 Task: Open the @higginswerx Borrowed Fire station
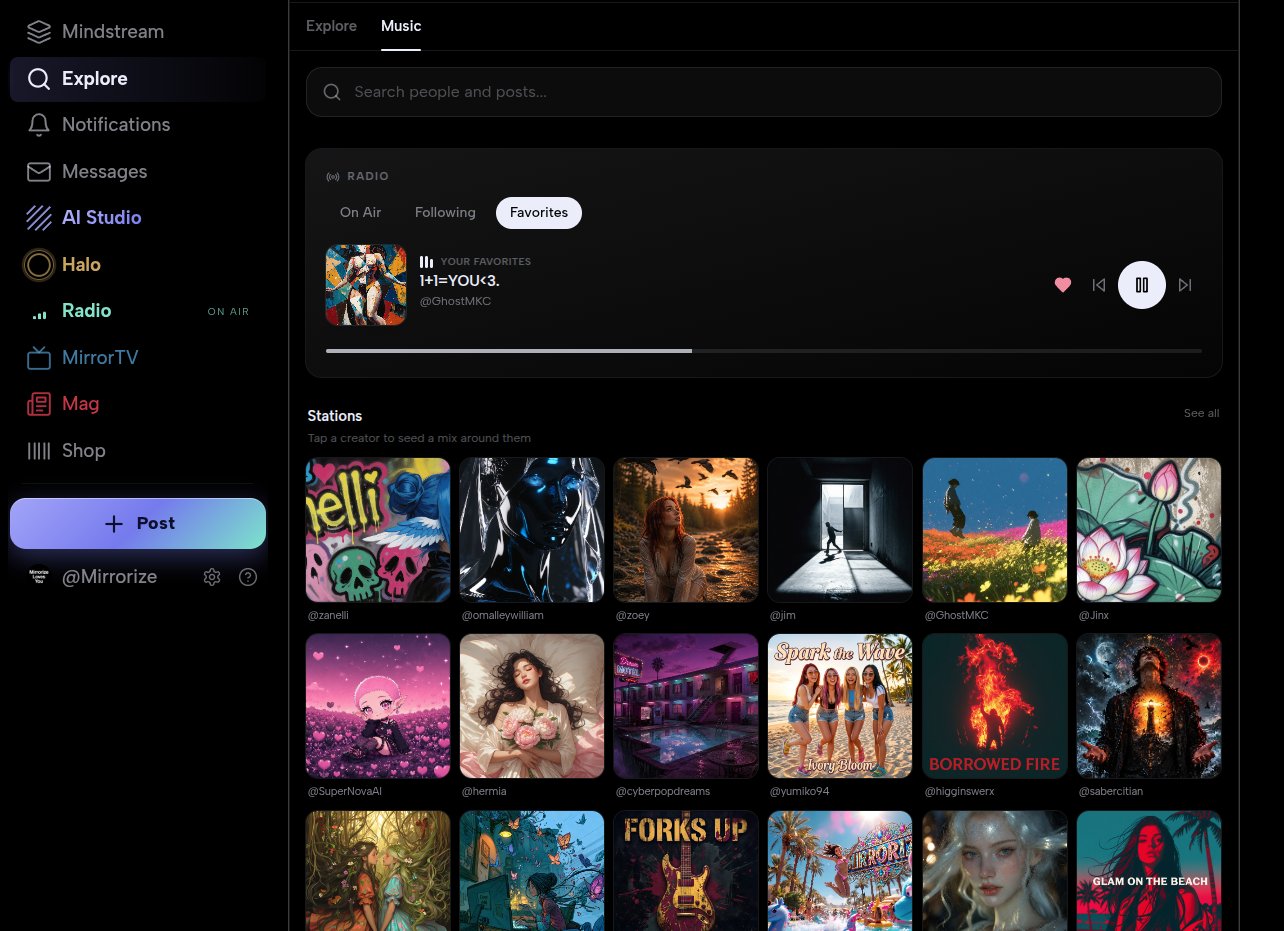click(995, 706)
